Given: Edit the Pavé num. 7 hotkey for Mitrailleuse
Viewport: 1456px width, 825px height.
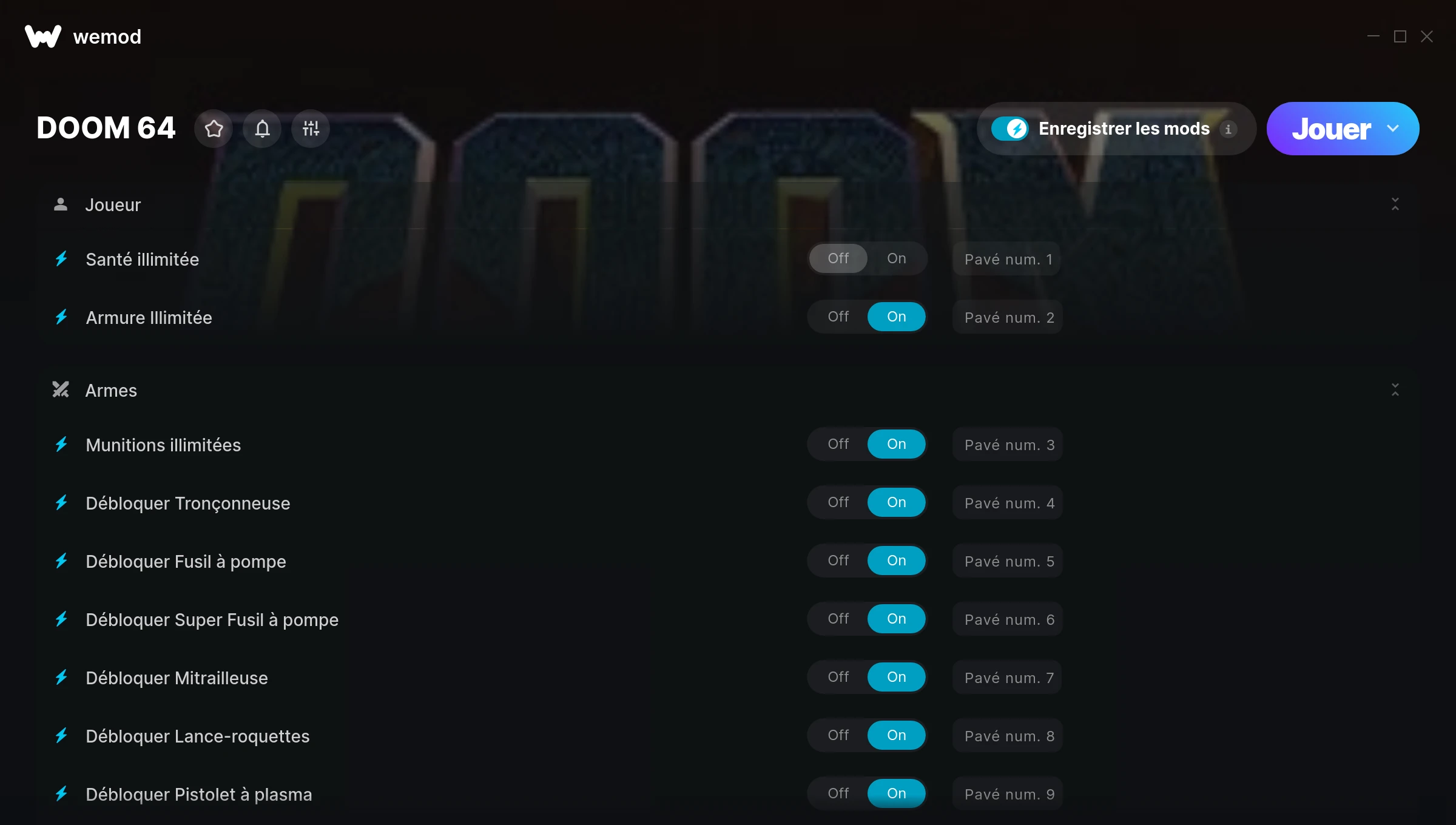Looking at the screenshot, I should point(1008,678).
